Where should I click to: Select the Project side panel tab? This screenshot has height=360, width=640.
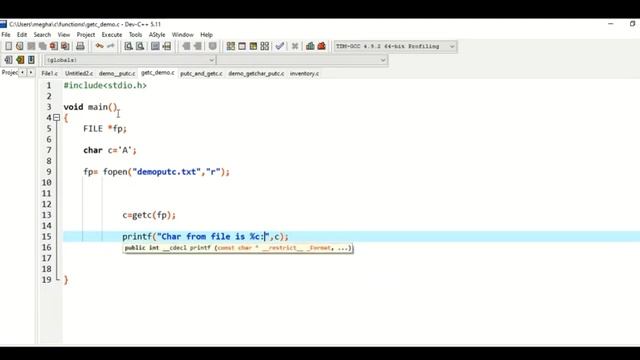coord(9,72)
